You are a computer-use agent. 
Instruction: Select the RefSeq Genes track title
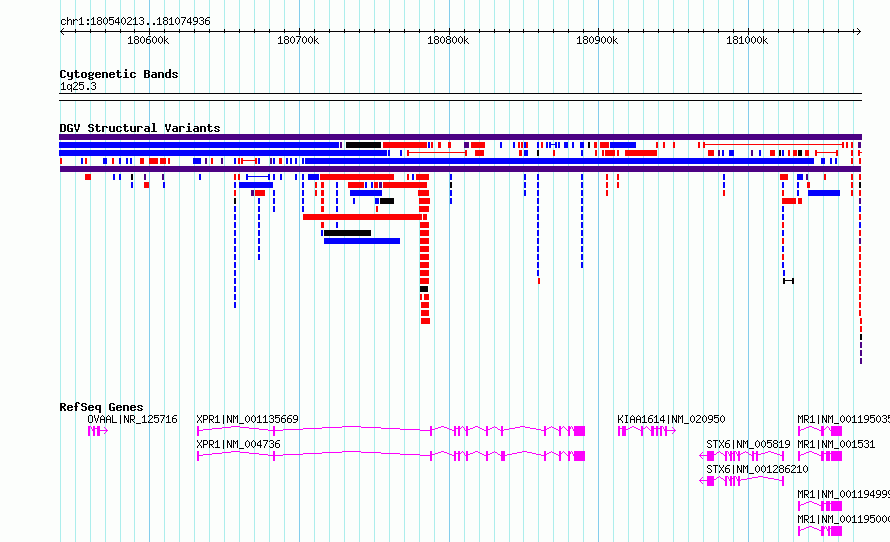point(101,407)
